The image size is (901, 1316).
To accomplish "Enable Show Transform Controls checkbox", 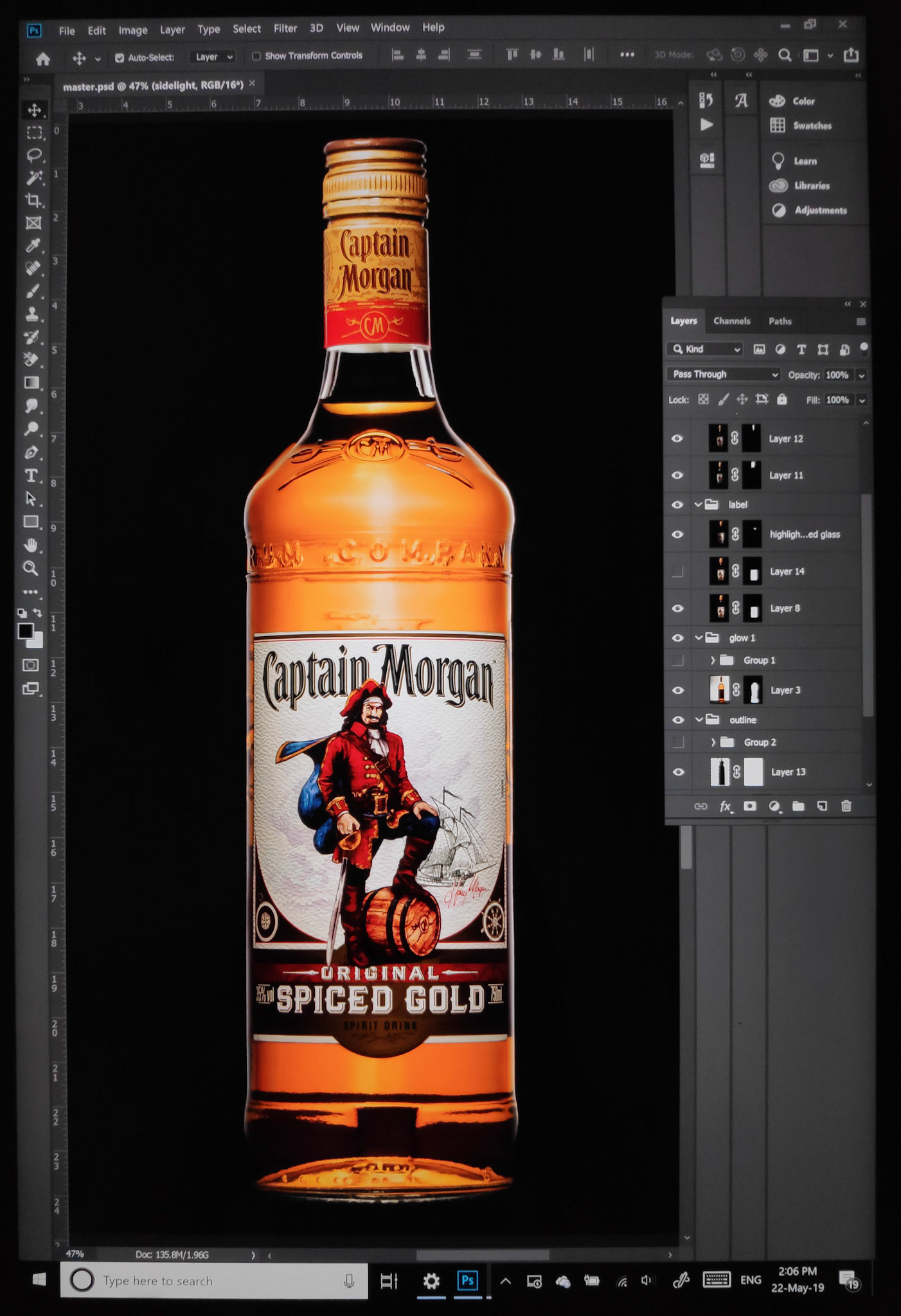I will click(256, 57).
